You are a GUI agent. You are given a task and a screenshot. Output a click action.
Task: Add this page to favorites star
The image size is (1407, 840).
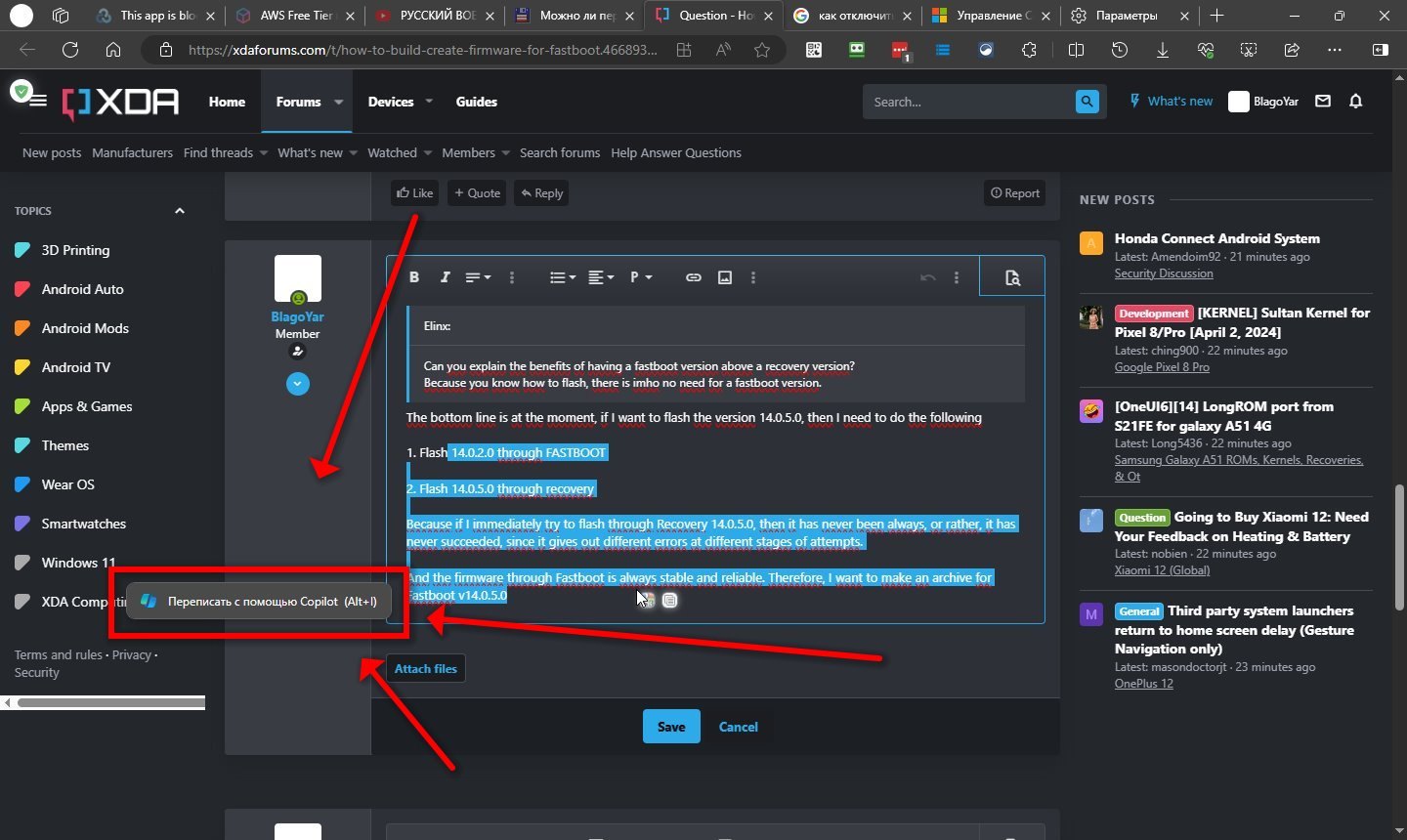point(762,50)
